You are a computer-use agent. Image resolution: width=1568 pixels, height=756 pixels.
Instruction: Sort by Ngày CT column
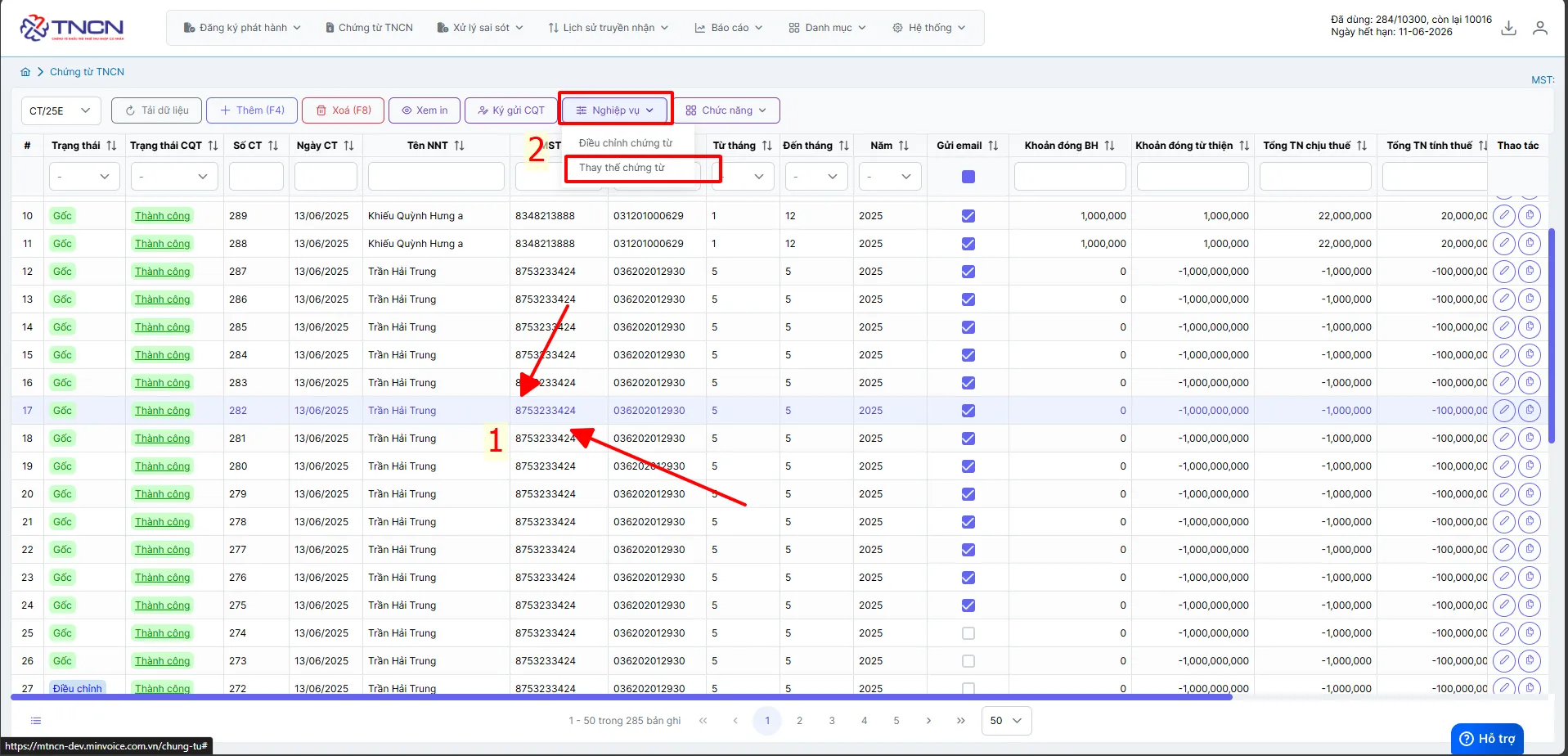tap(349, 146)
